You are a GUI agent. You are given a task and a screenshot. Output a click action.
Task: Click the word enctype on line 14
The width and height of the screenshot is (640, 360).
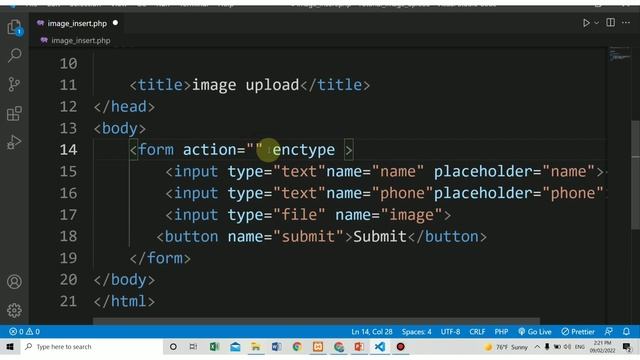(304, 150)
